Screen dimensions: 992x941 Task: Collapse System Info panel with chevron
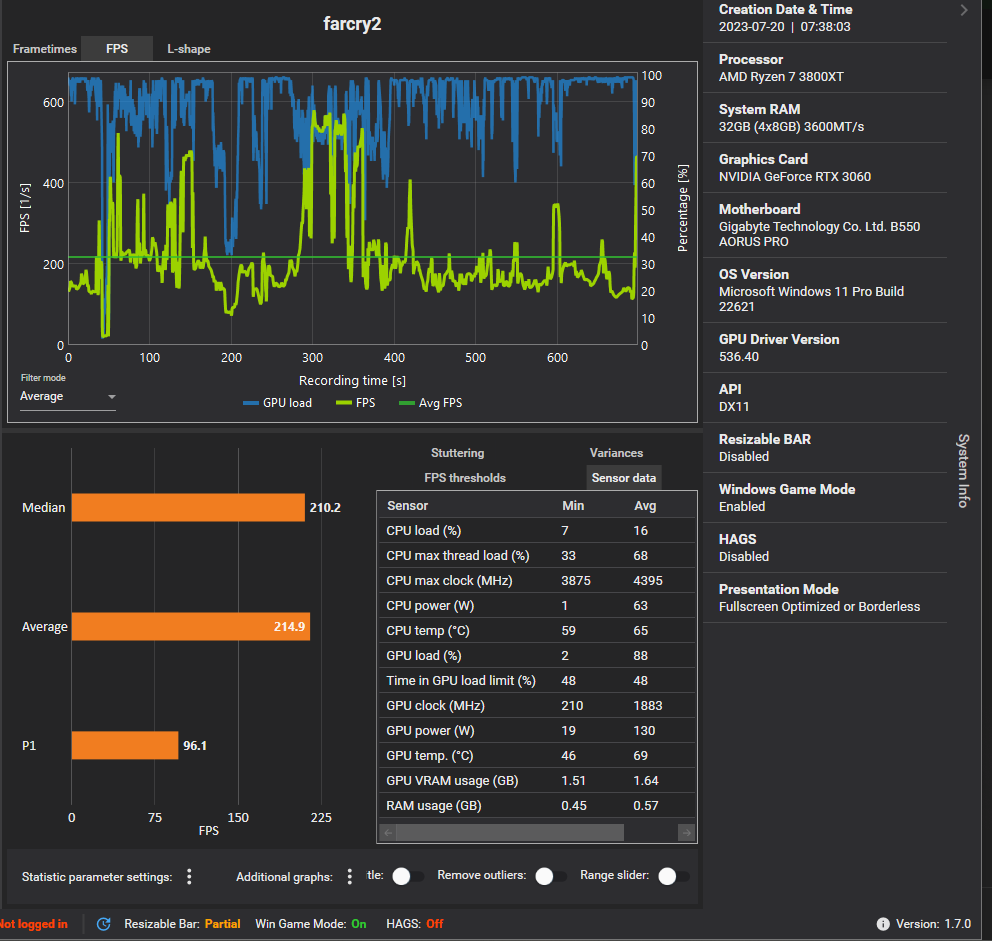coord(964,10)
